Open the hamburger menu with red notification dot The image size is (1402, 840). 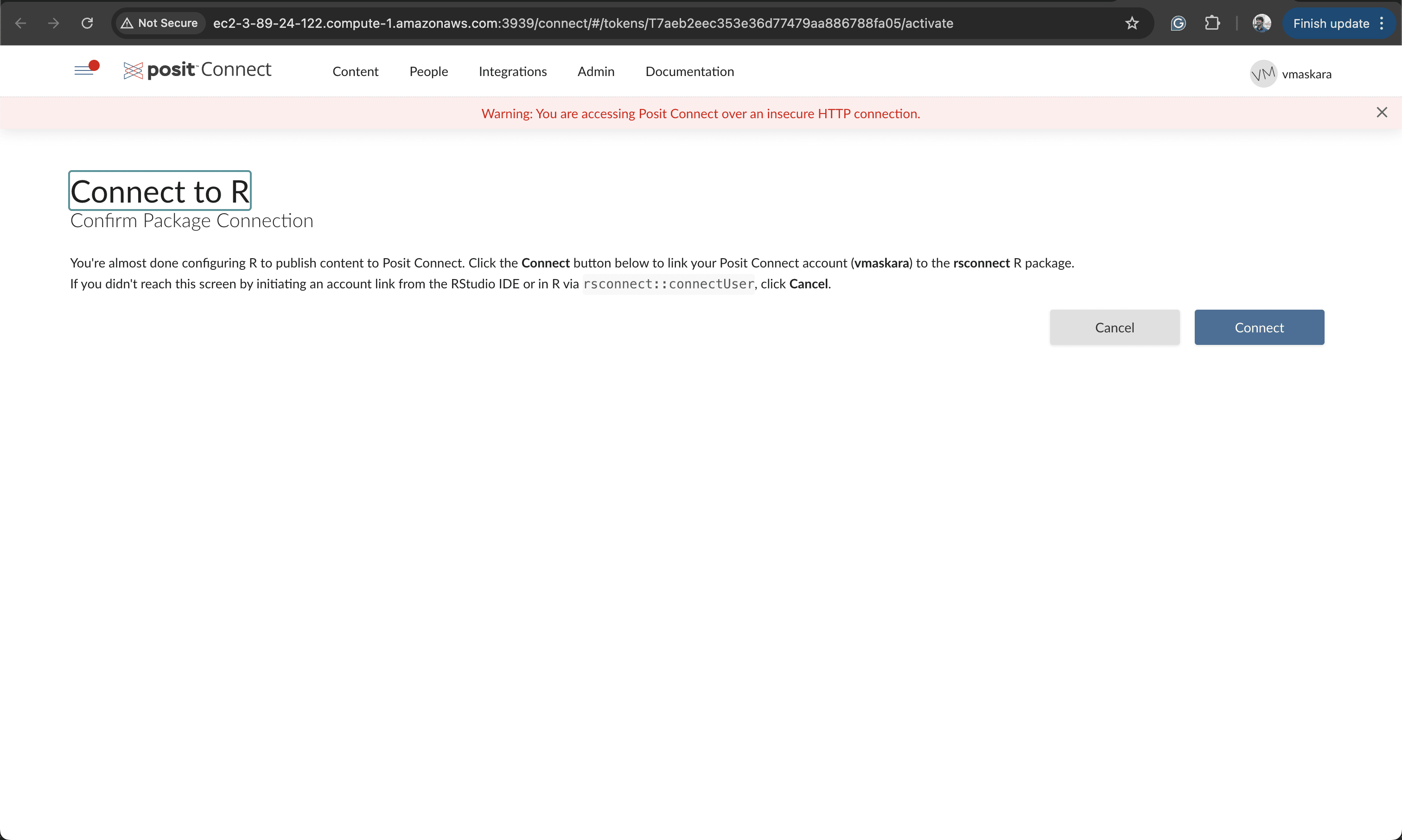[85, 70]
